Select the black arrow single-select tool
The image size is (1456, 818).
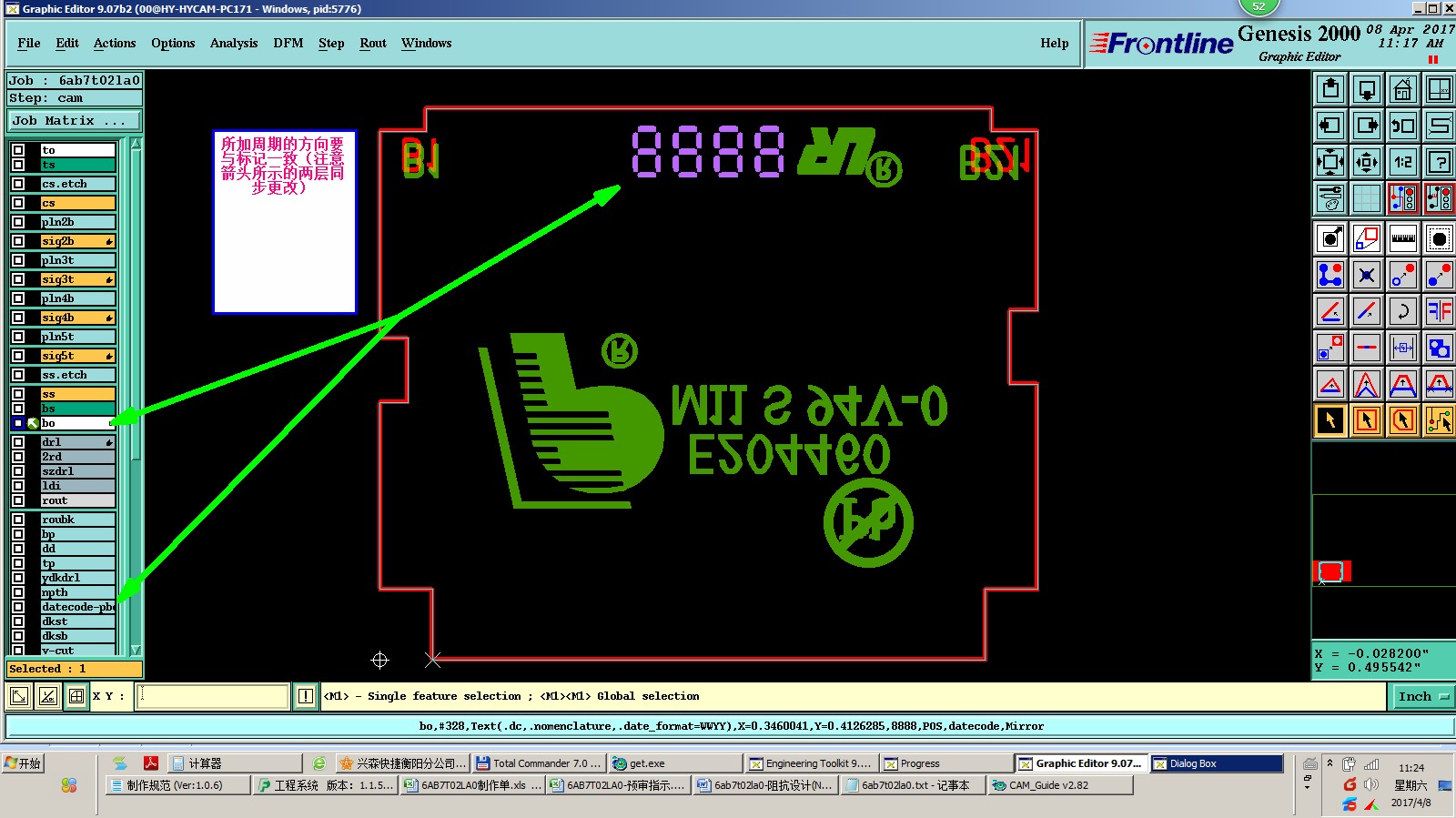(x=1330, y=420)
